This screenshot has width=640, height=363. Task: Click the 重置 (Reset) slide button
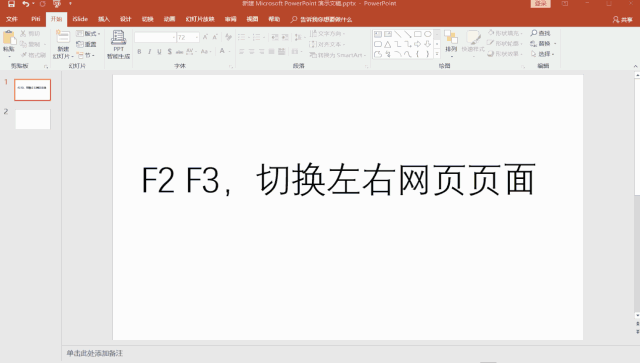click(87, 44)
